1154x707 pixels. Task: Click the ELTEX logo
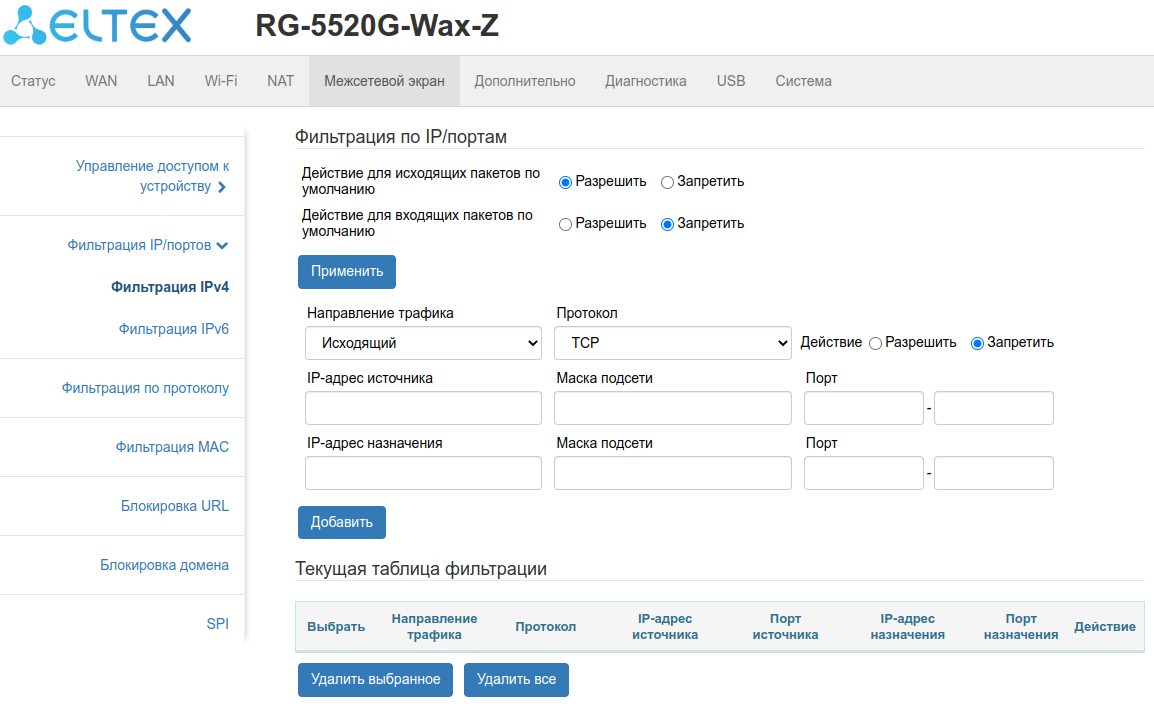[x=97, y=26]
